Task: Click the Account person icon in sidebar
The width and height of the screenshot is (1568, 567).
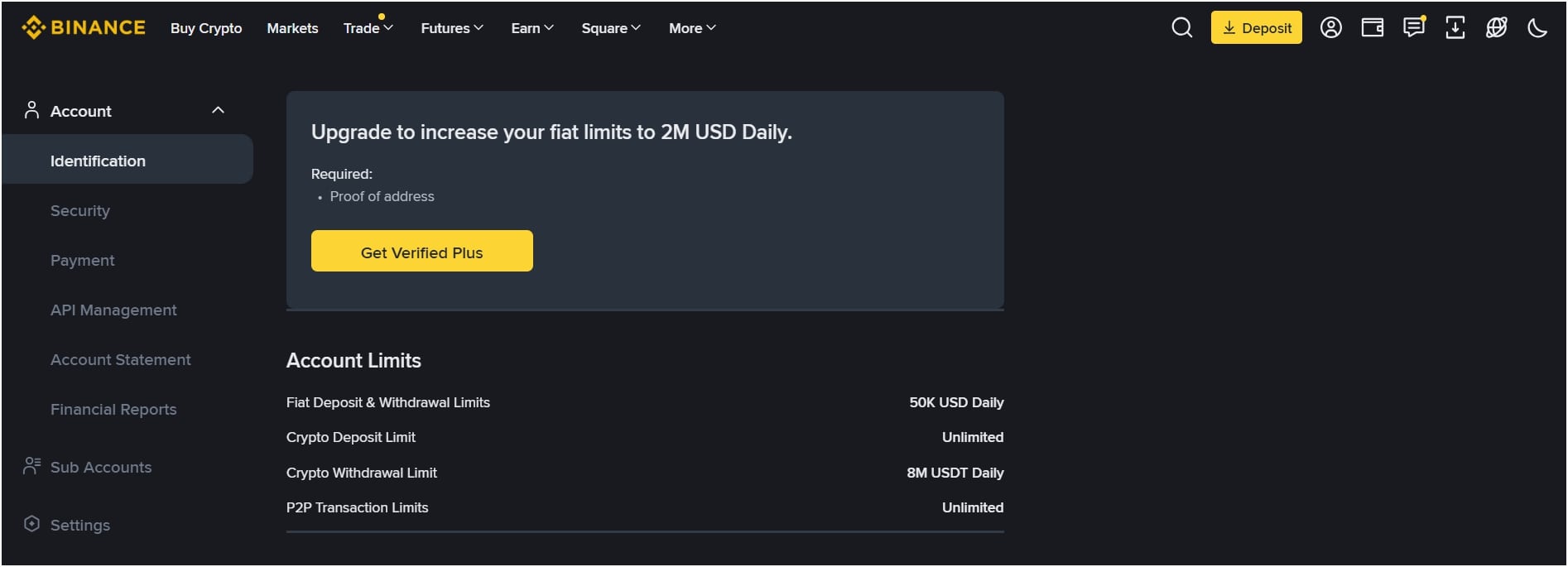Action: pyautogui.click(x=32, y=109)
